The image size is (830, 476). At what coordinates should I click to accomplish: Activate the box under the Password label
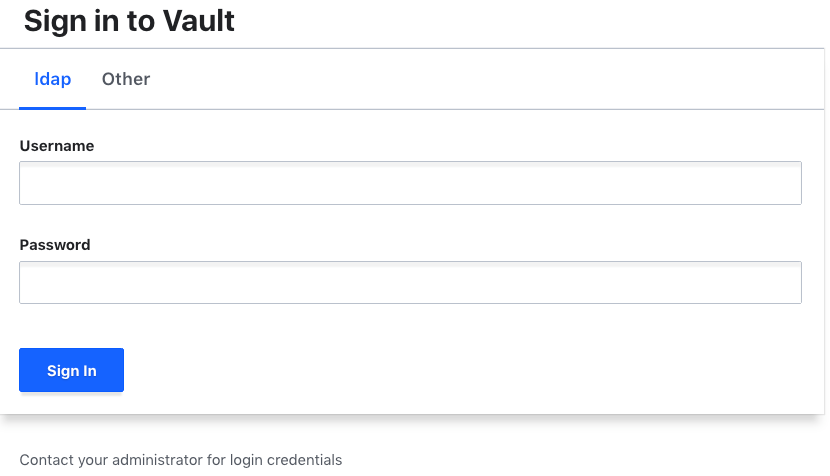tap(410, 283)
